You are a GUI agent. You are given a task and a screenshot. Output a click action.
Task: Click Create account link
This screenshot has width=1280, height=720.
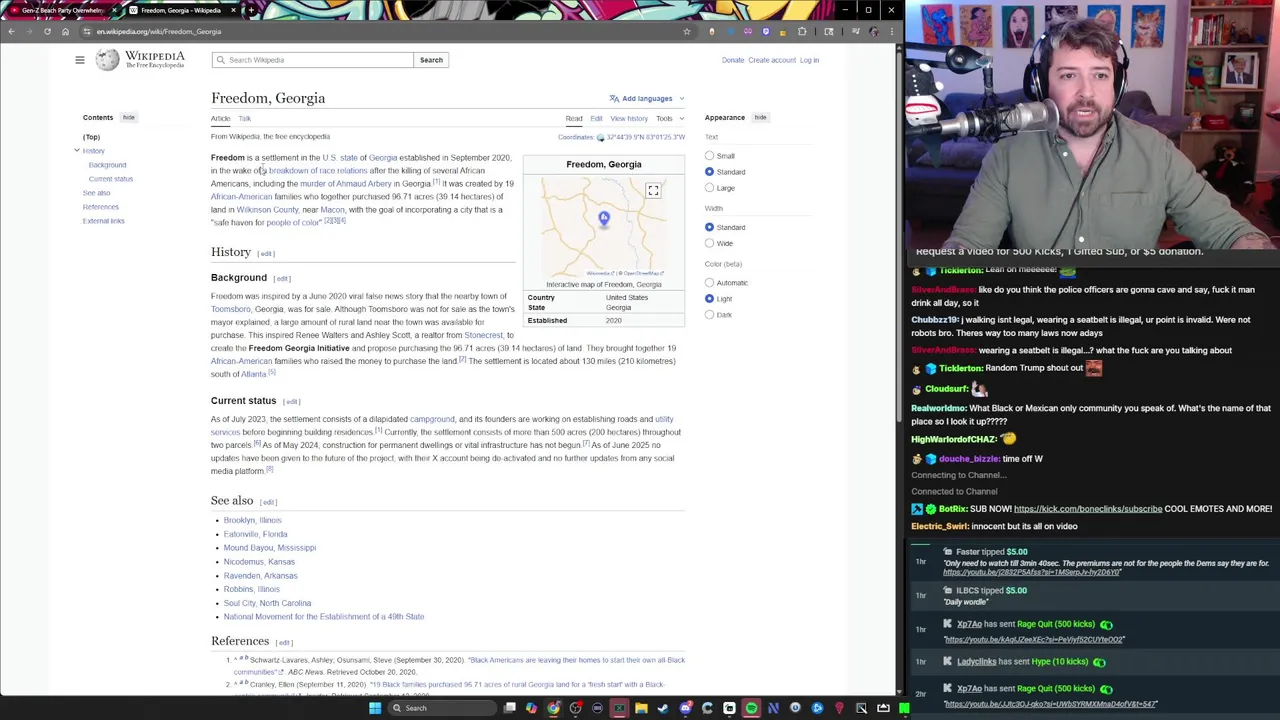772,60
